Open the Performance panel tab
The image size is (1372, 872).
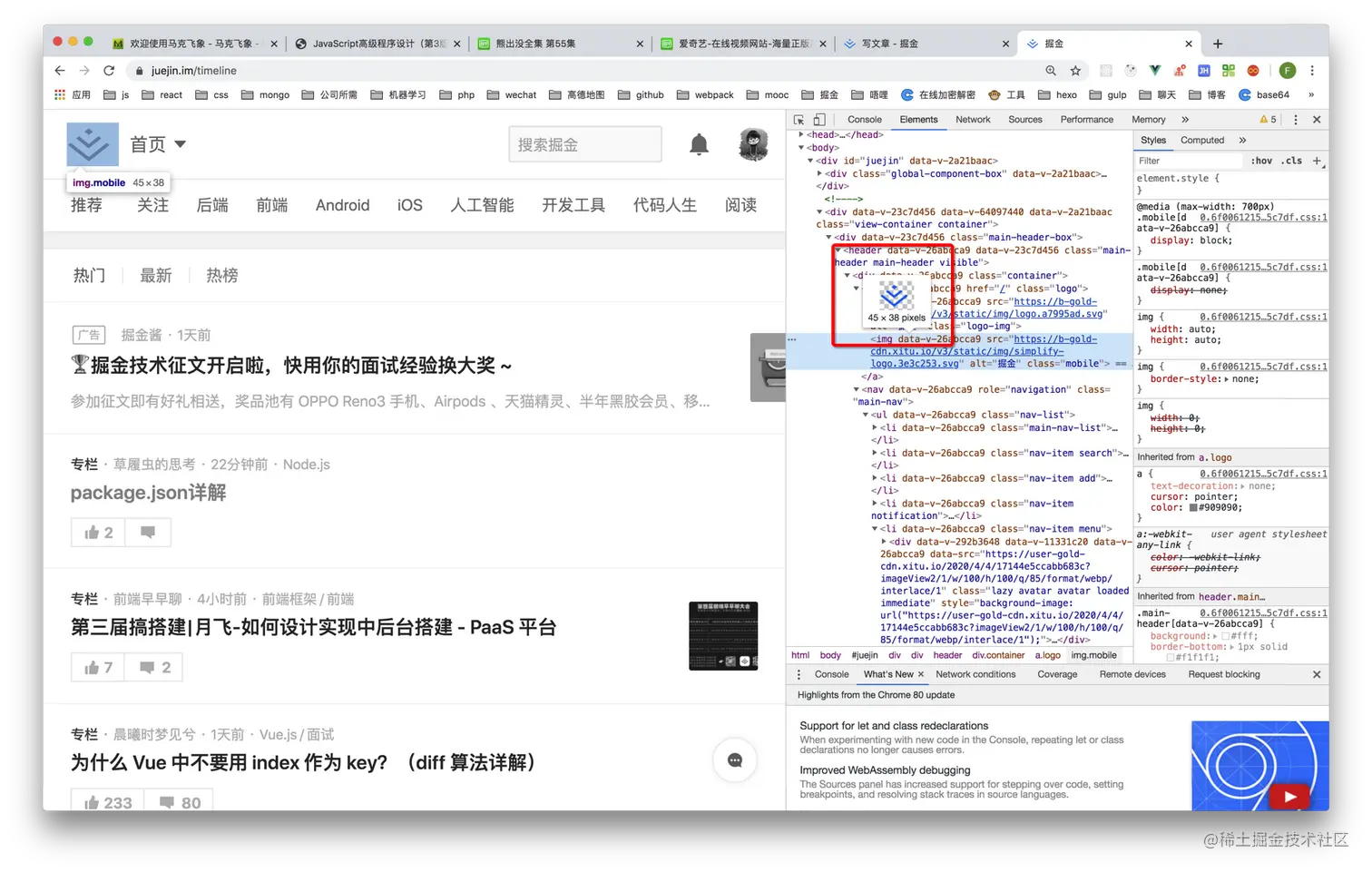[x=1087, y=120]
